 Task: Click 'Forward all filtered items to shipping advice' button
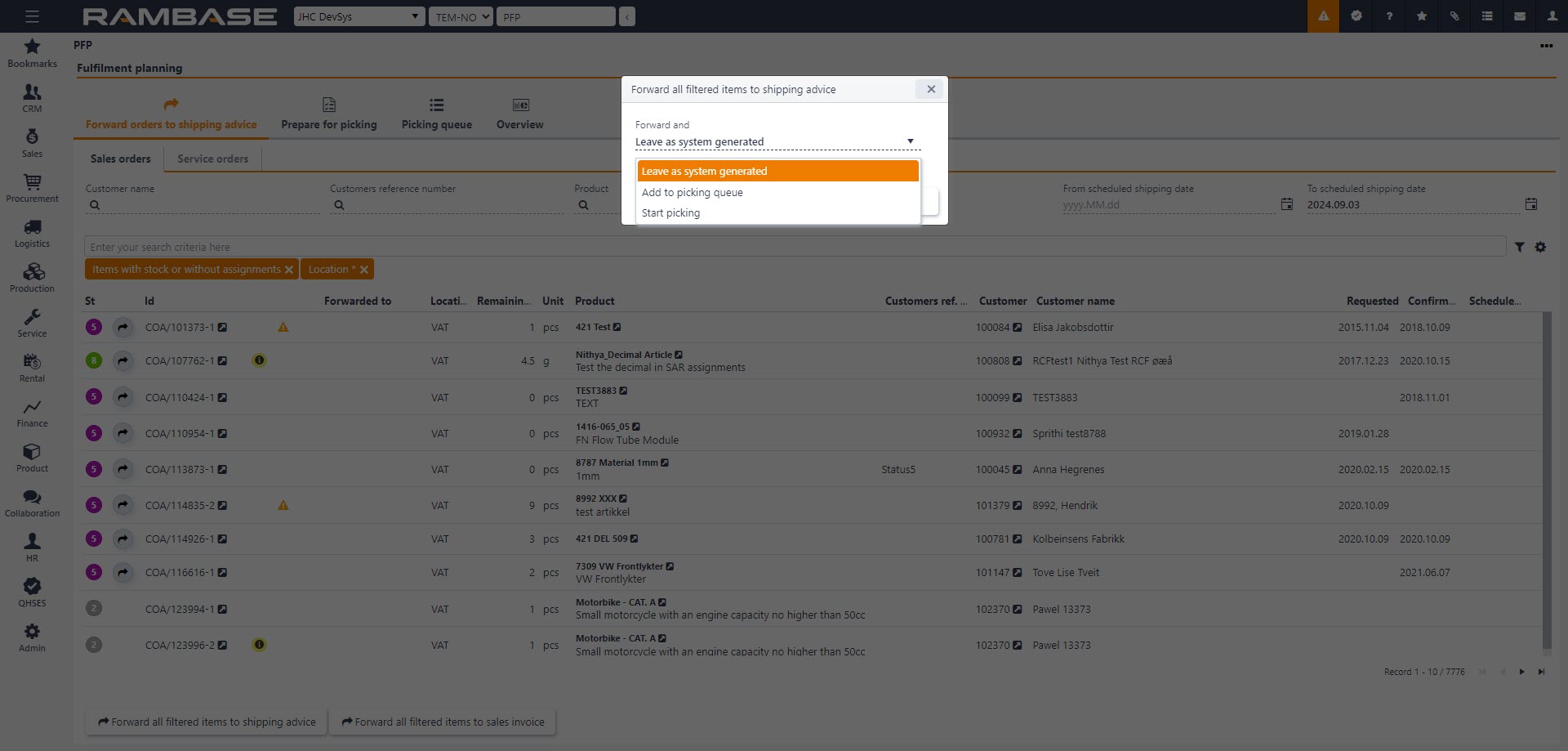pos(207,722)
